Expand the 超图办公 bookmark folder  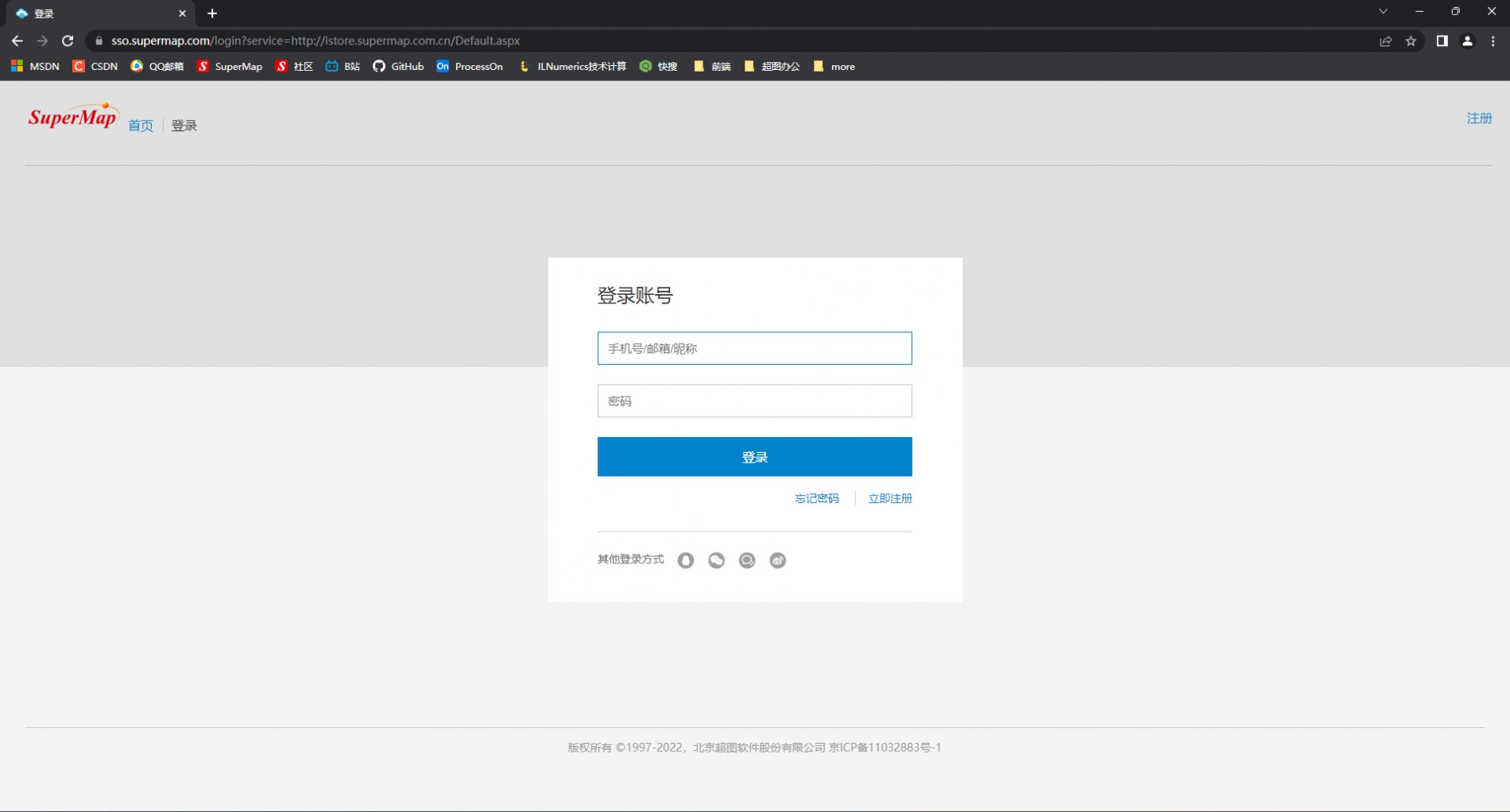[772, 67]
